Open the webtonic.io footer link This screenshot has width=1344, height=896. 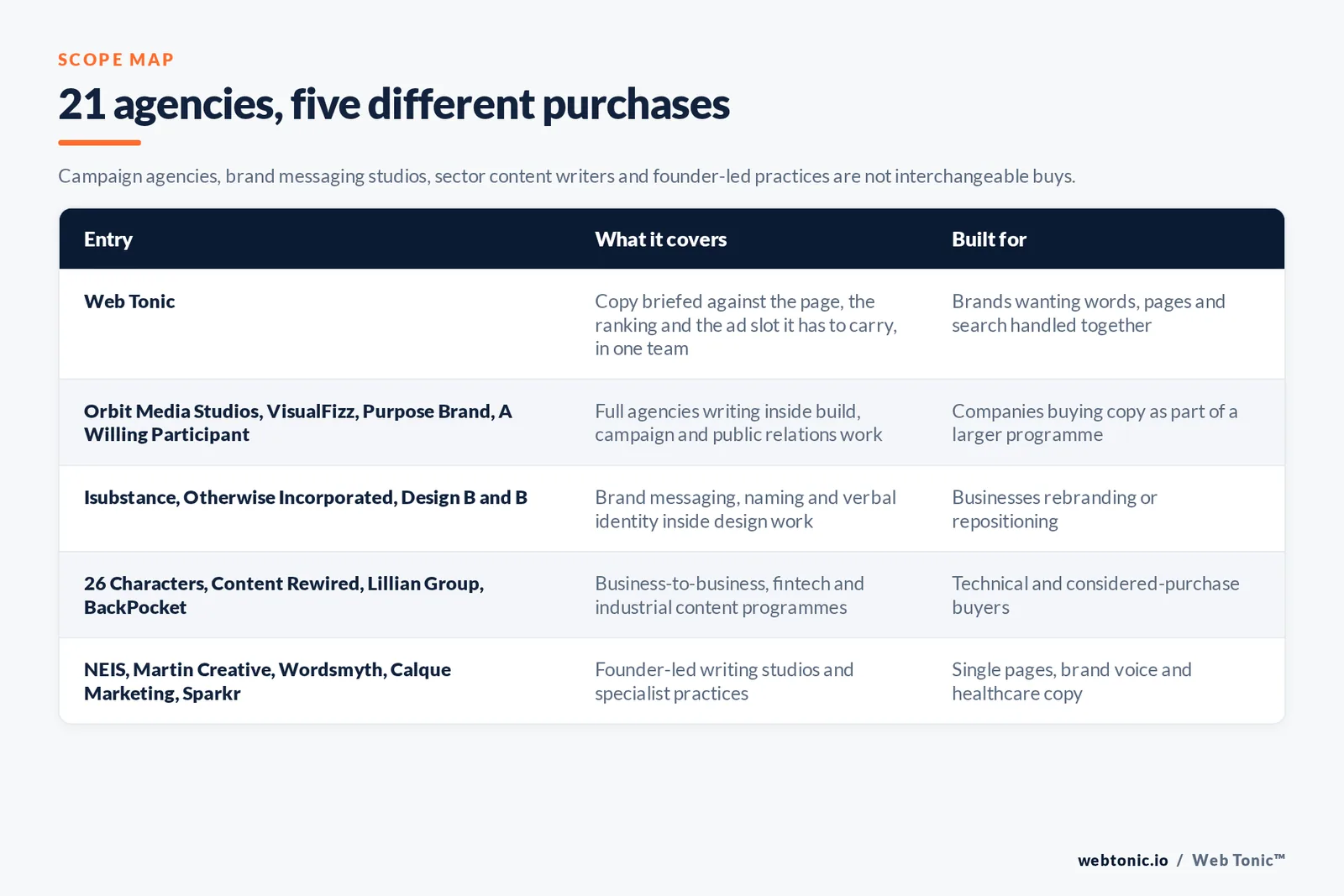coord(1123,860)
